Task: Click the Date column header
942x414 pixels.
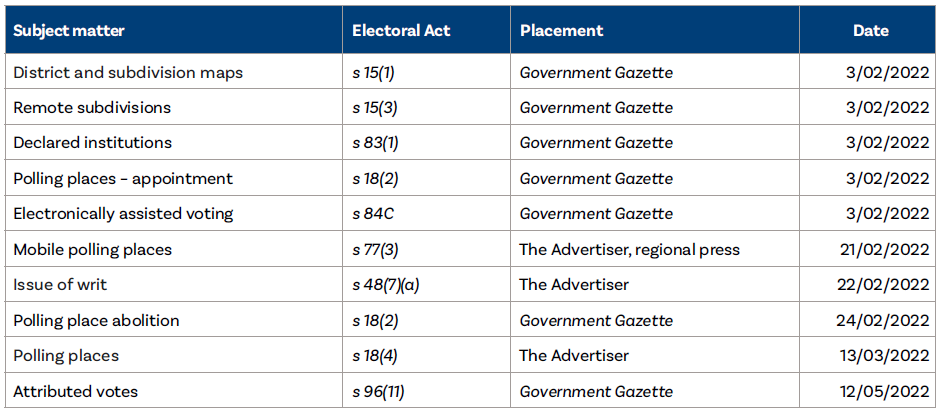Action: point(870,30)
